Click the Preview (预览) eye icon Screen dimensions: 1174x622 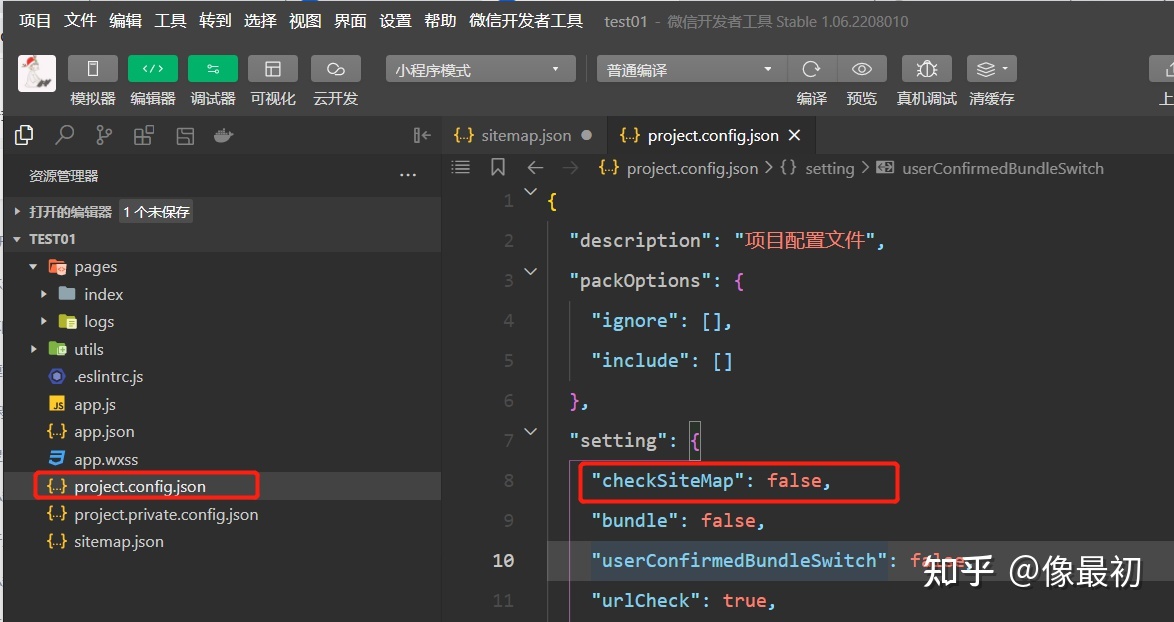click(x=861, y=69)
